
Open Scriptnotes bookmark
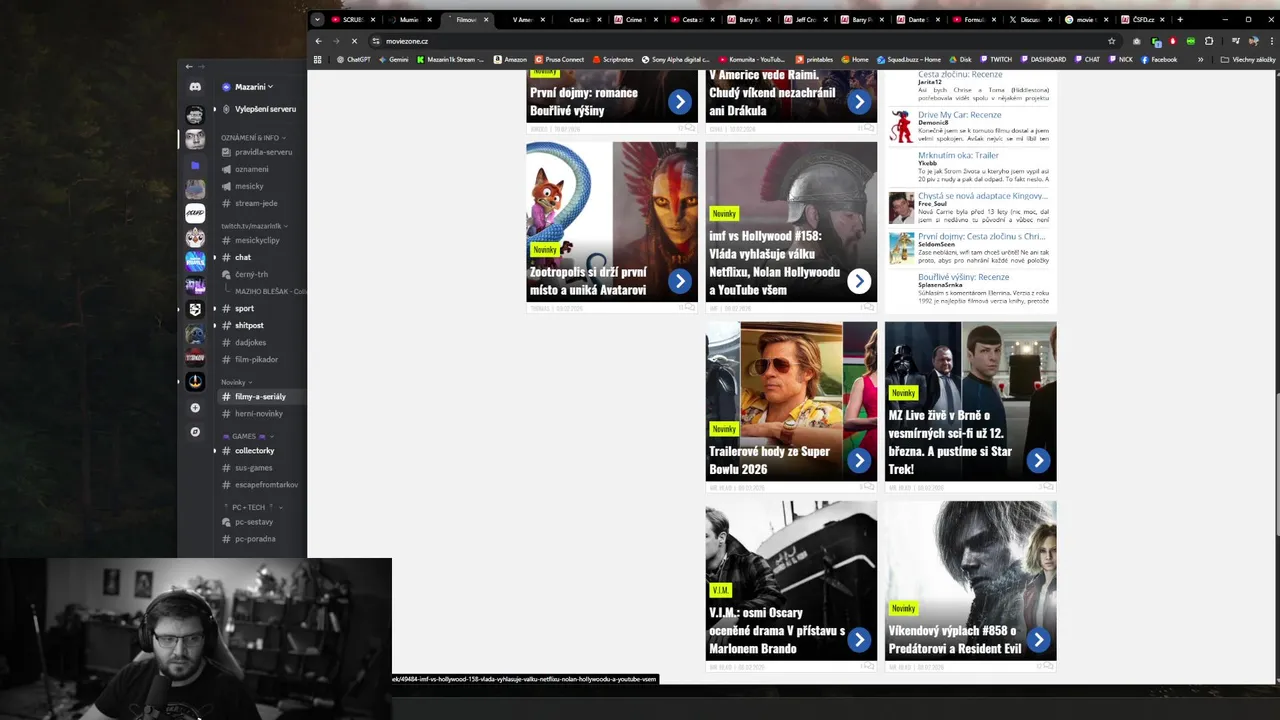coord(613,60)
